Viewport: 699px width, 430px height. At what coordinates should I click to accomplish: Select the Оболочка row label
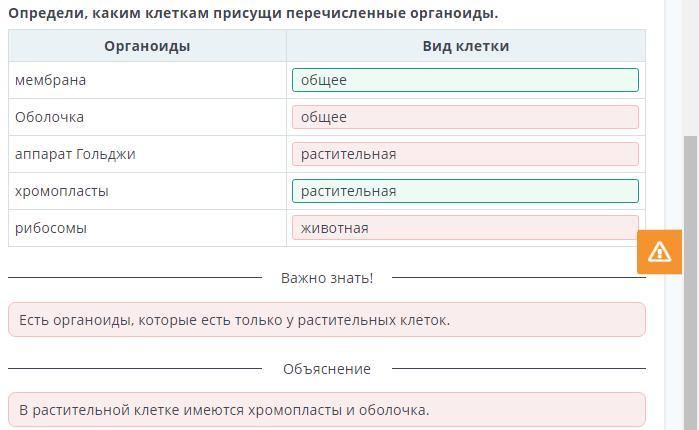pos(50,117)
